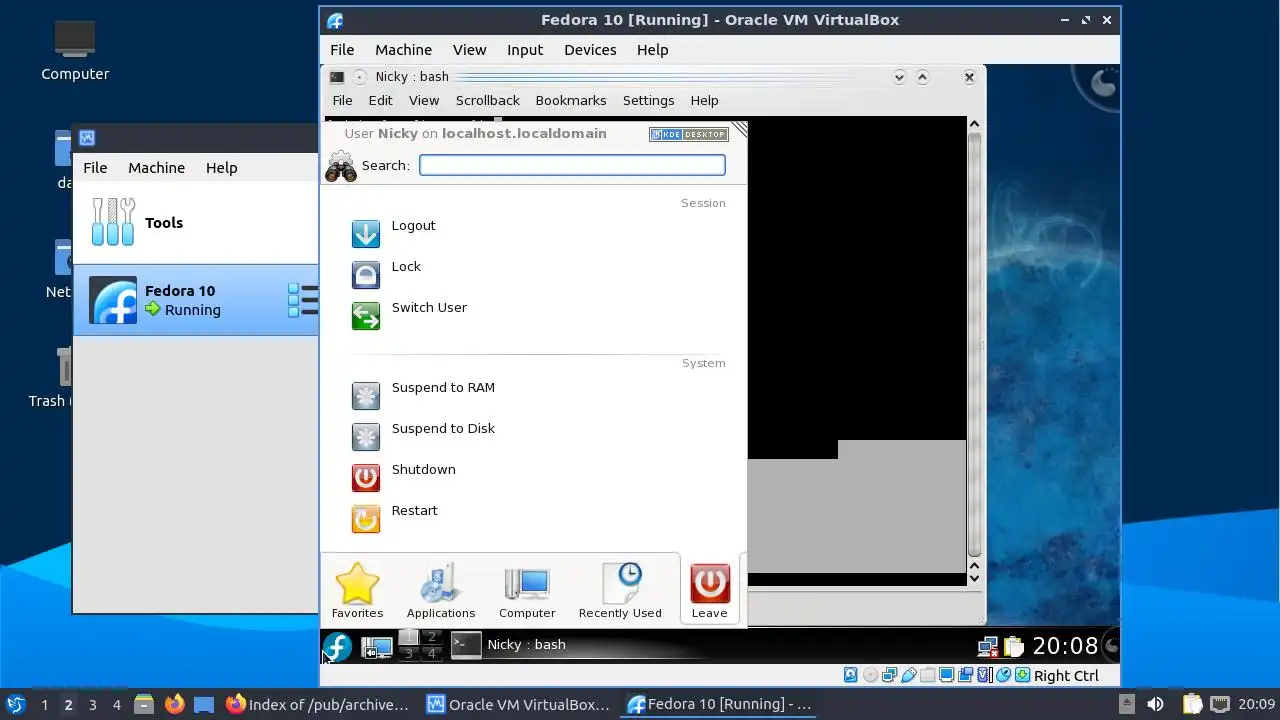
Task: Switch to the Favorites tab
Action: pyautogui.click(x=357, y=591)
